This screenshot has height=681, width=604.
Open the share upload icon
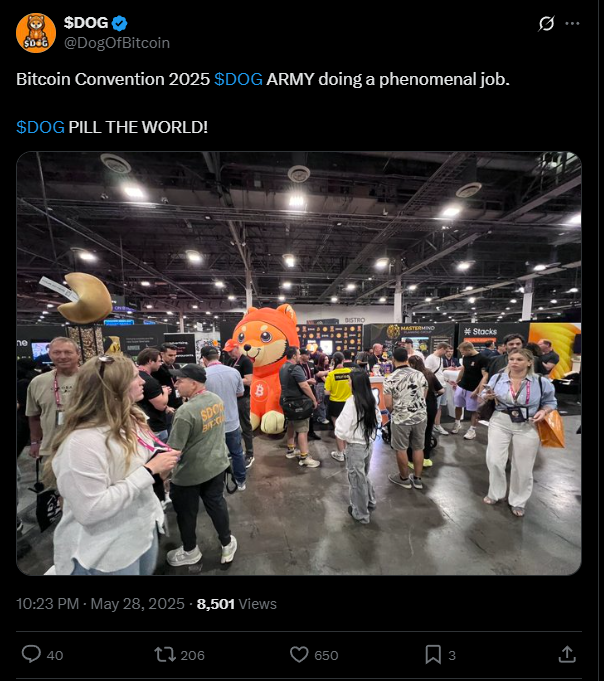(567, 655)
